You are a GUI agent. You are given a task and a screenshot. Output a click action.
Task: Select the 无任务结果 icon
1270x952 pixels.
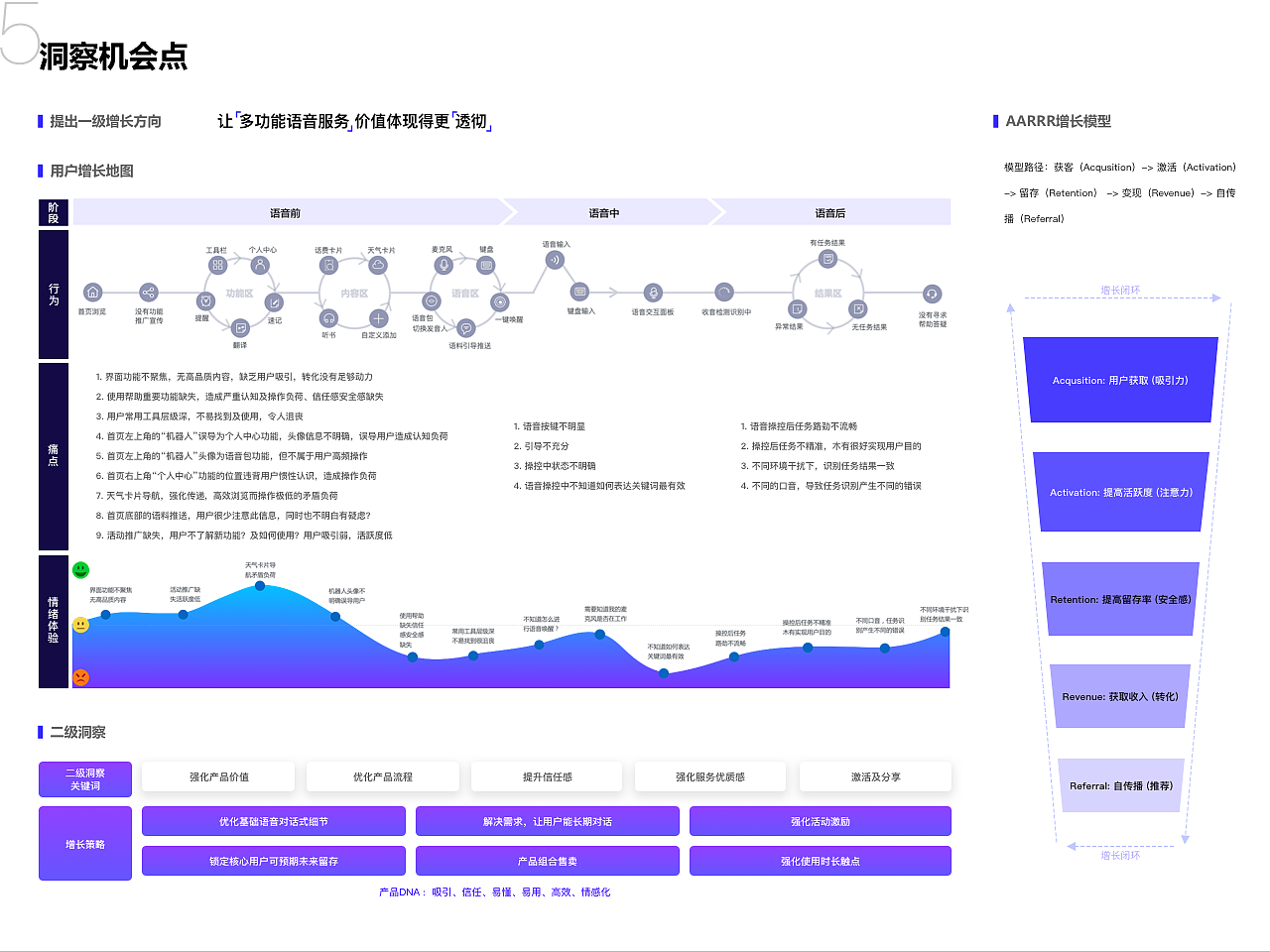[x=859, y=309]
